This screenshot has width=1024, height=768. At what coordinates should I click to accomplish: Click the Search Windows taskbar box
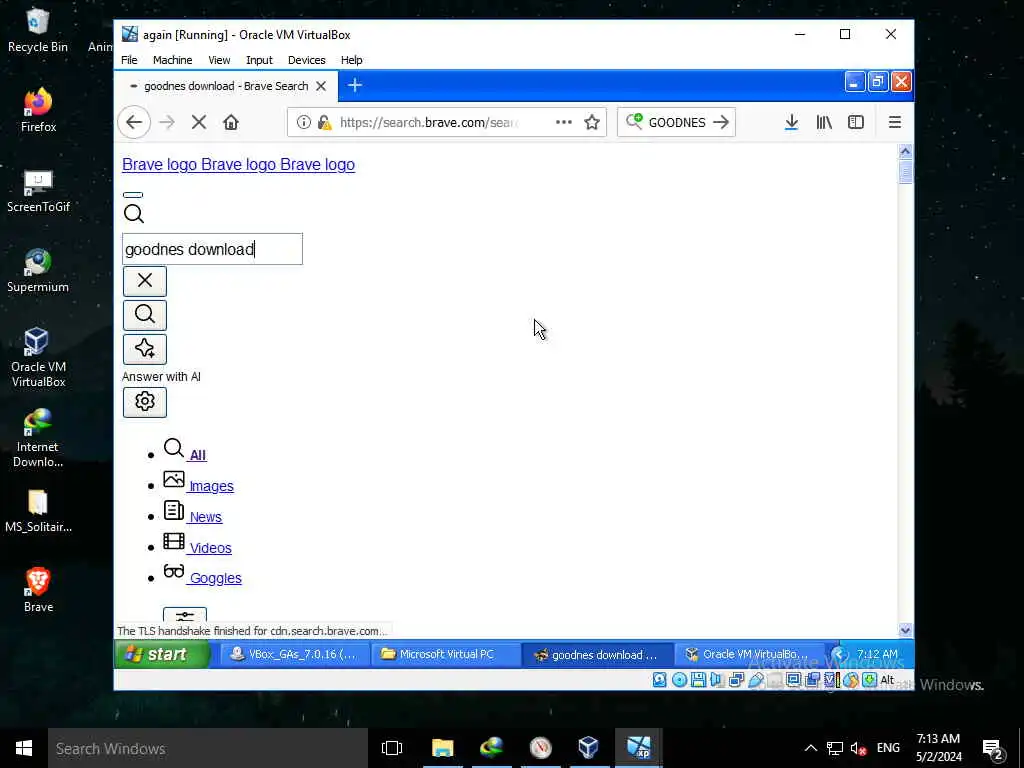tap(208, 748)
